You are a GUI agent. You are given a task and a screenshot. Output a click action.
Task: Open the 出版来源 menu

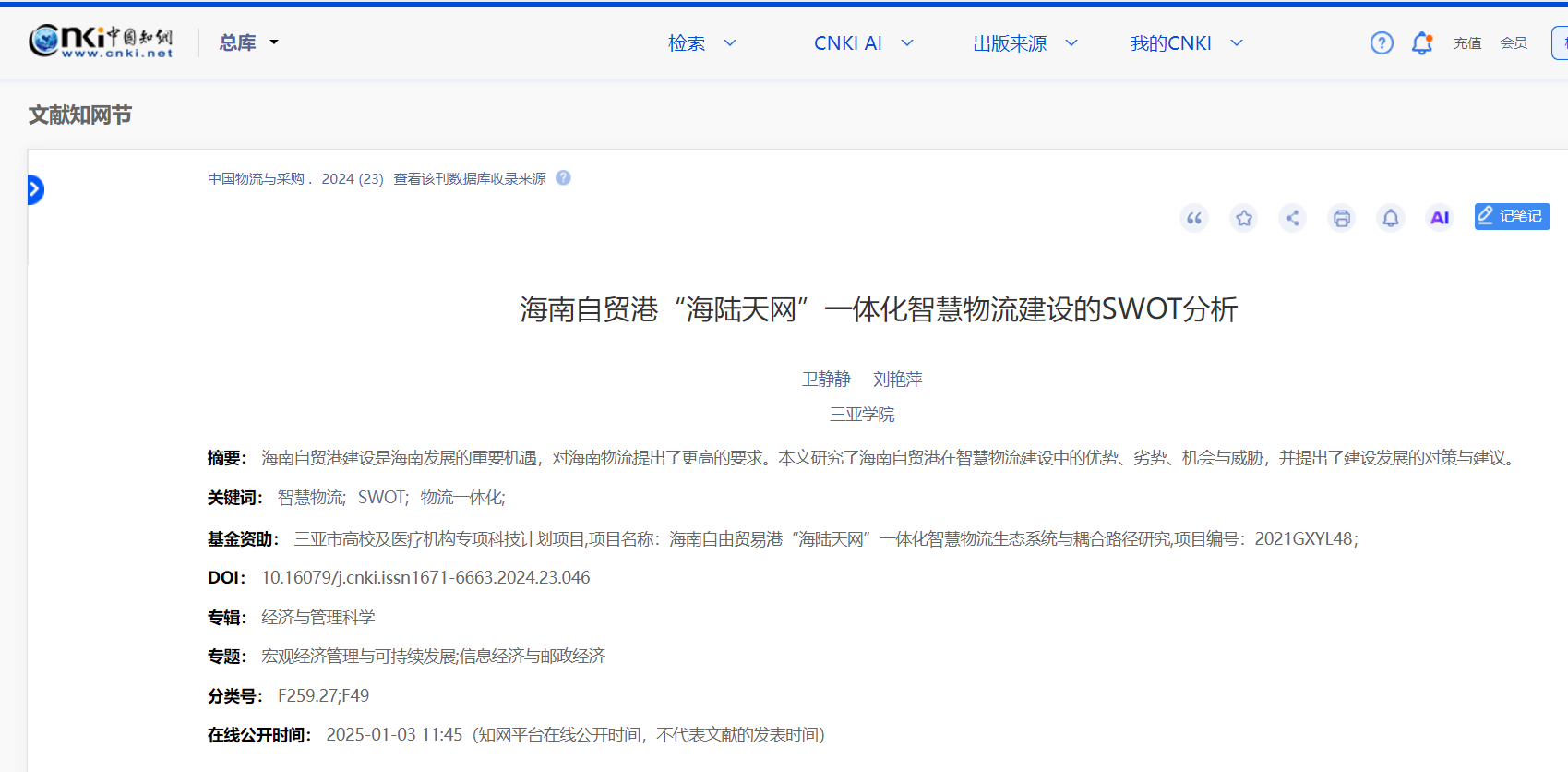click(1024, 43)
